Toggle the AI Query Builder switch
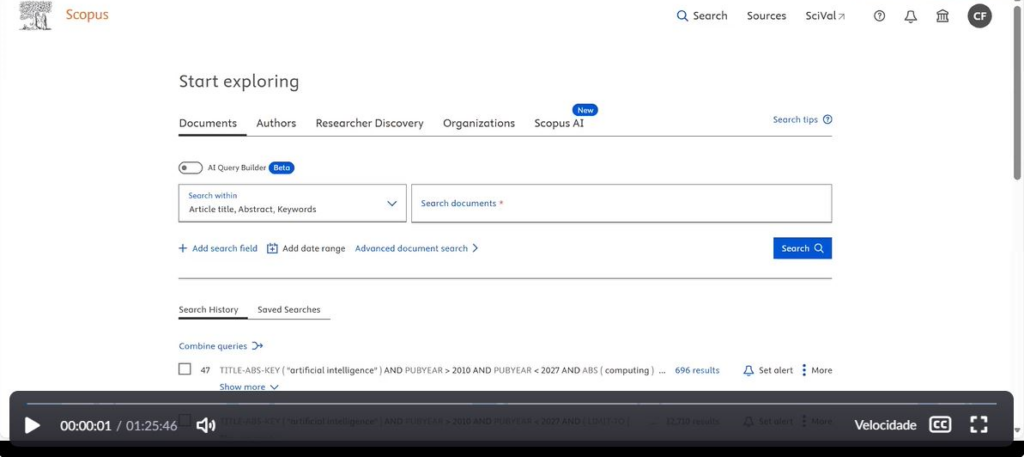The image size is (1024, 457). coord(190,168)
